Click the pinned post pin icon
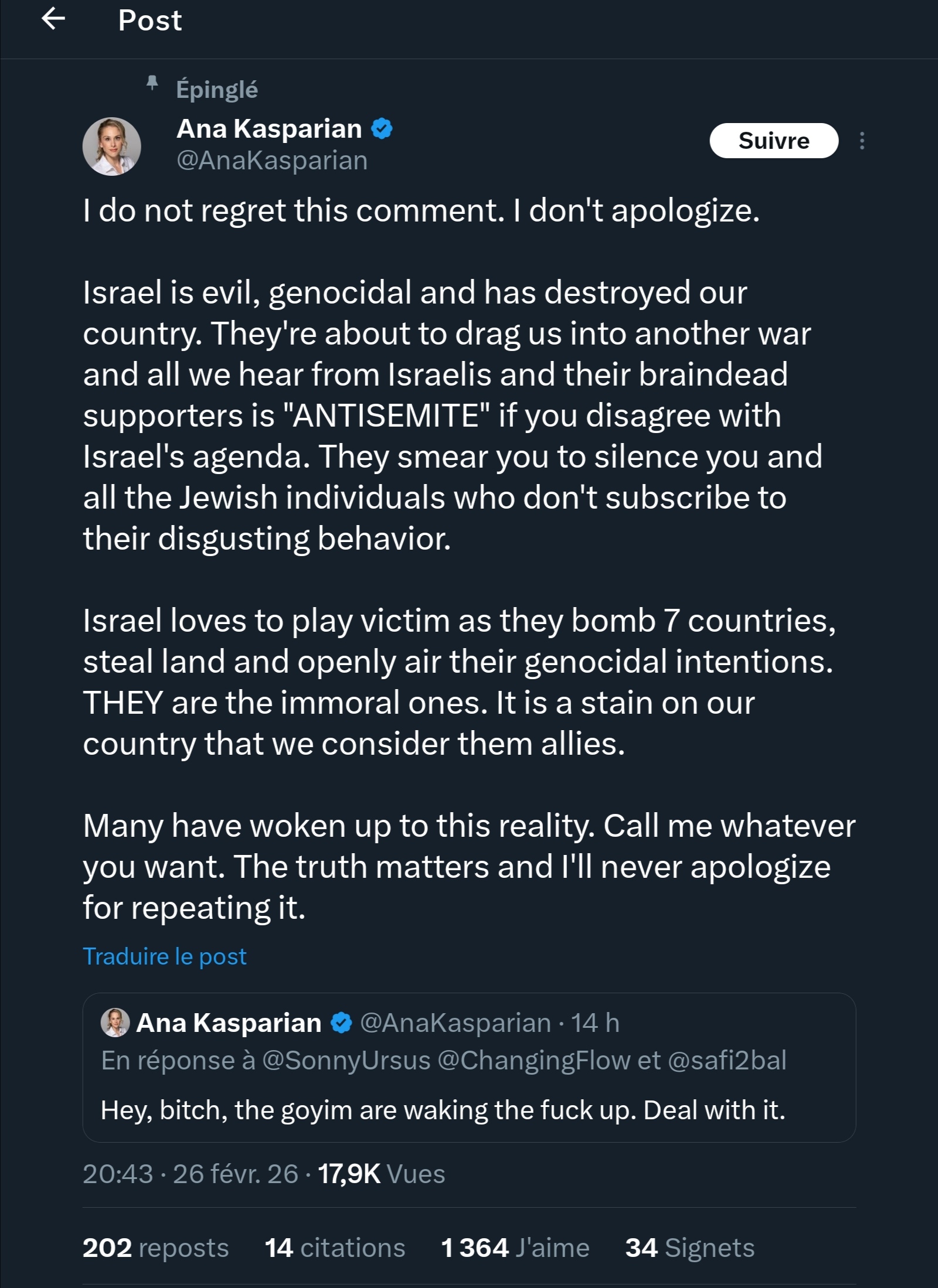 coord(152,83)
